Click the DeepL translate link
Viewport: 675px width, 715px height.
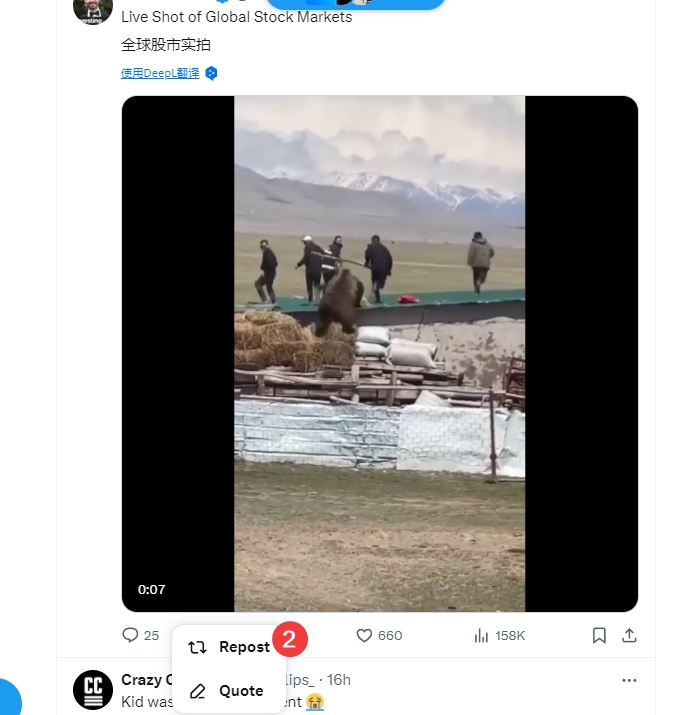[x=160, y=73]
